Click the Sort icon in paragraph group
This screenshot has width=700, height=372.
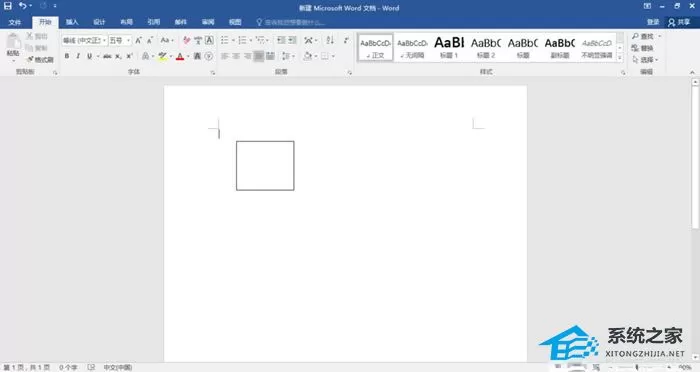pyautogui.click(x=330, y=40)
